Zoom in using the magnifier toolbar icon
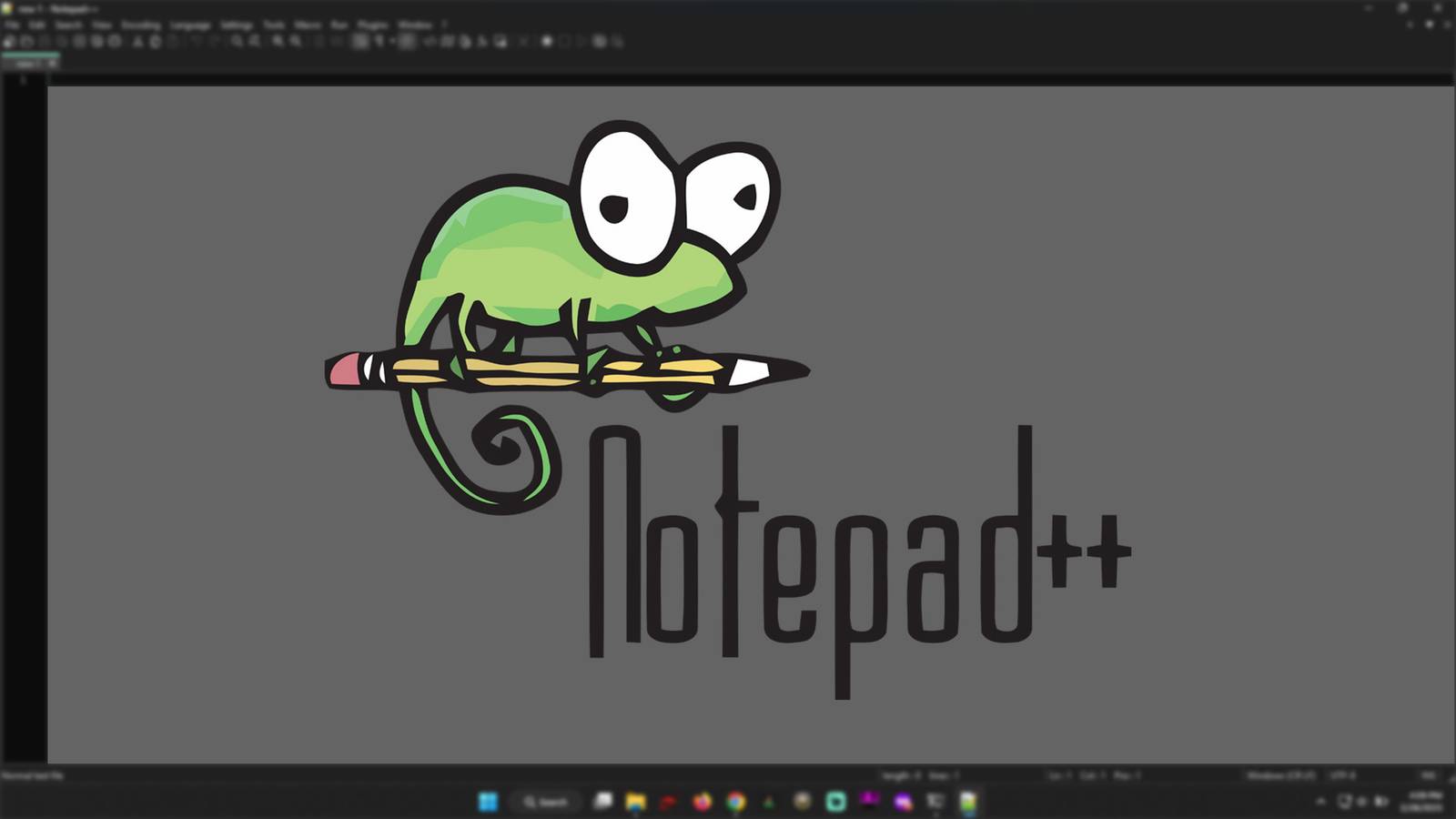Viewport: 1456px width, 819px height. (278, 40)
